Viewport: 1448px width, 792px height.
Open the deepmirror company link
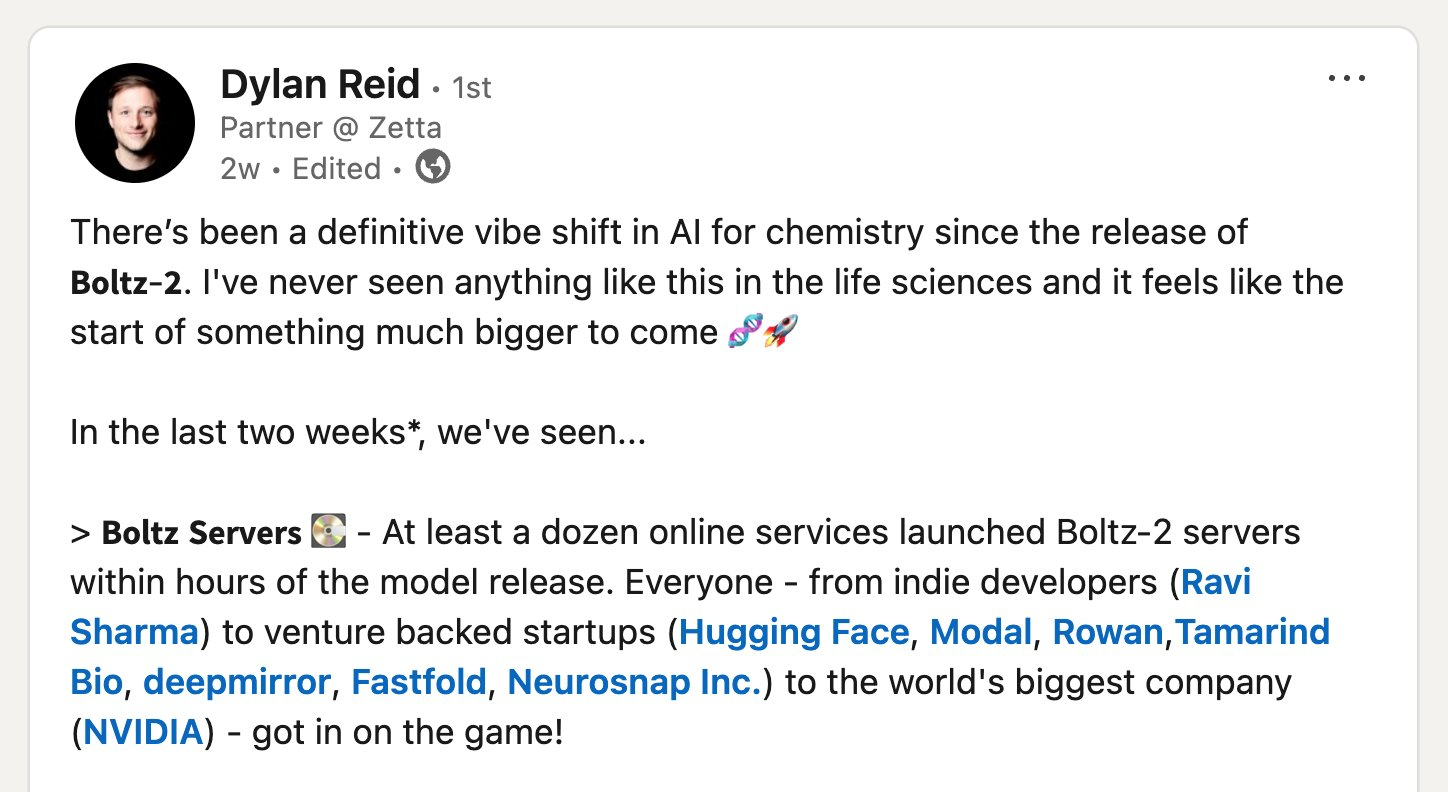[x=237, y=682]
